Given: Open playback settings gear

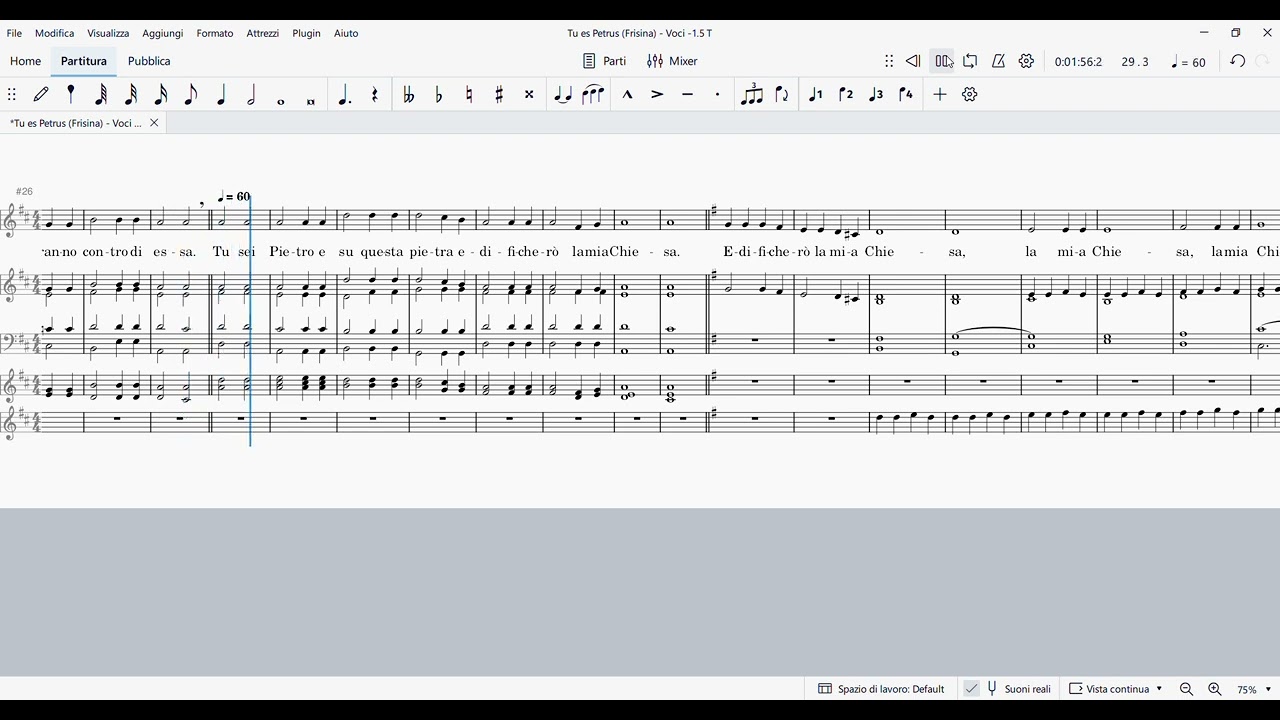Looking at the screenshot, I should tap(1026, 61).
